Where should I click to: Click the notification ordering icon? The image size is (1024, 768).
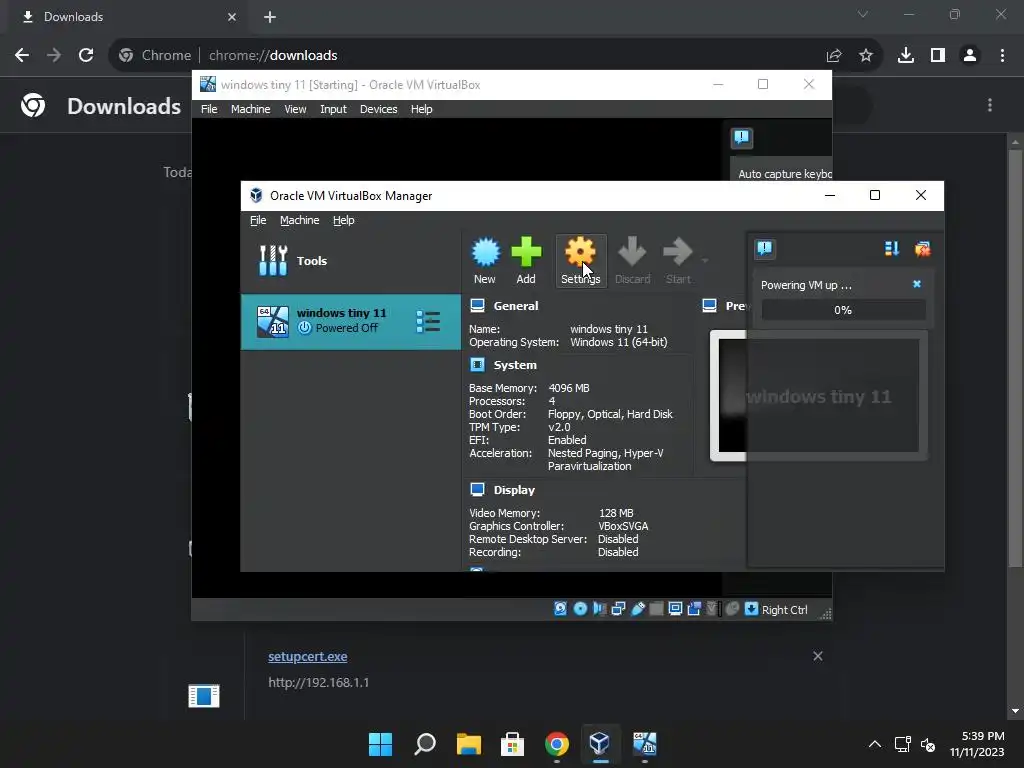coord(891,249)
